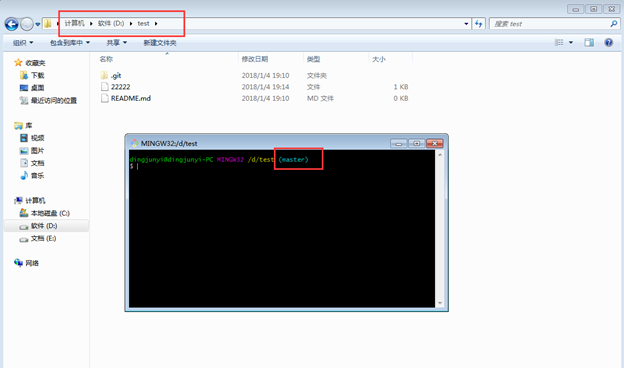The height and width of the screenshot is (368, 624).
Task: Open the view options dropdown arrow
Action: pos(571,42)
